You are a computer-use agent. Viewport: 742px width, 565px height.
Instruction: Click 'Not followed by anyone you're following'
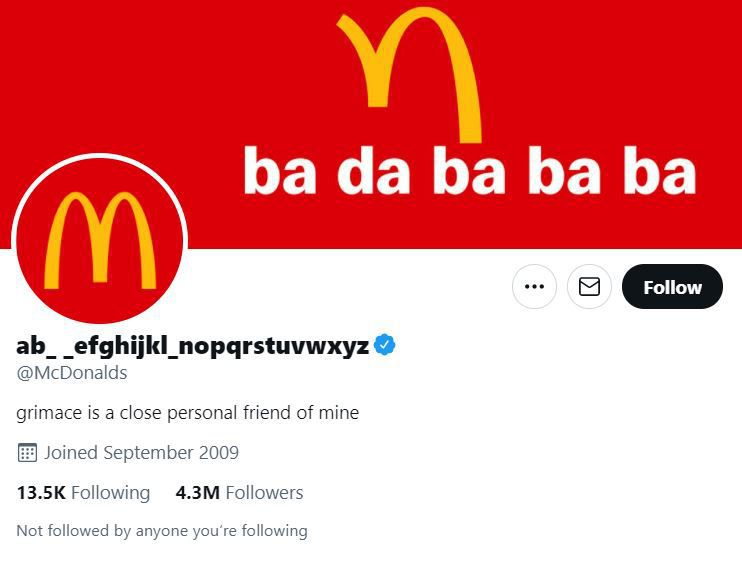(x=162, y=531)
